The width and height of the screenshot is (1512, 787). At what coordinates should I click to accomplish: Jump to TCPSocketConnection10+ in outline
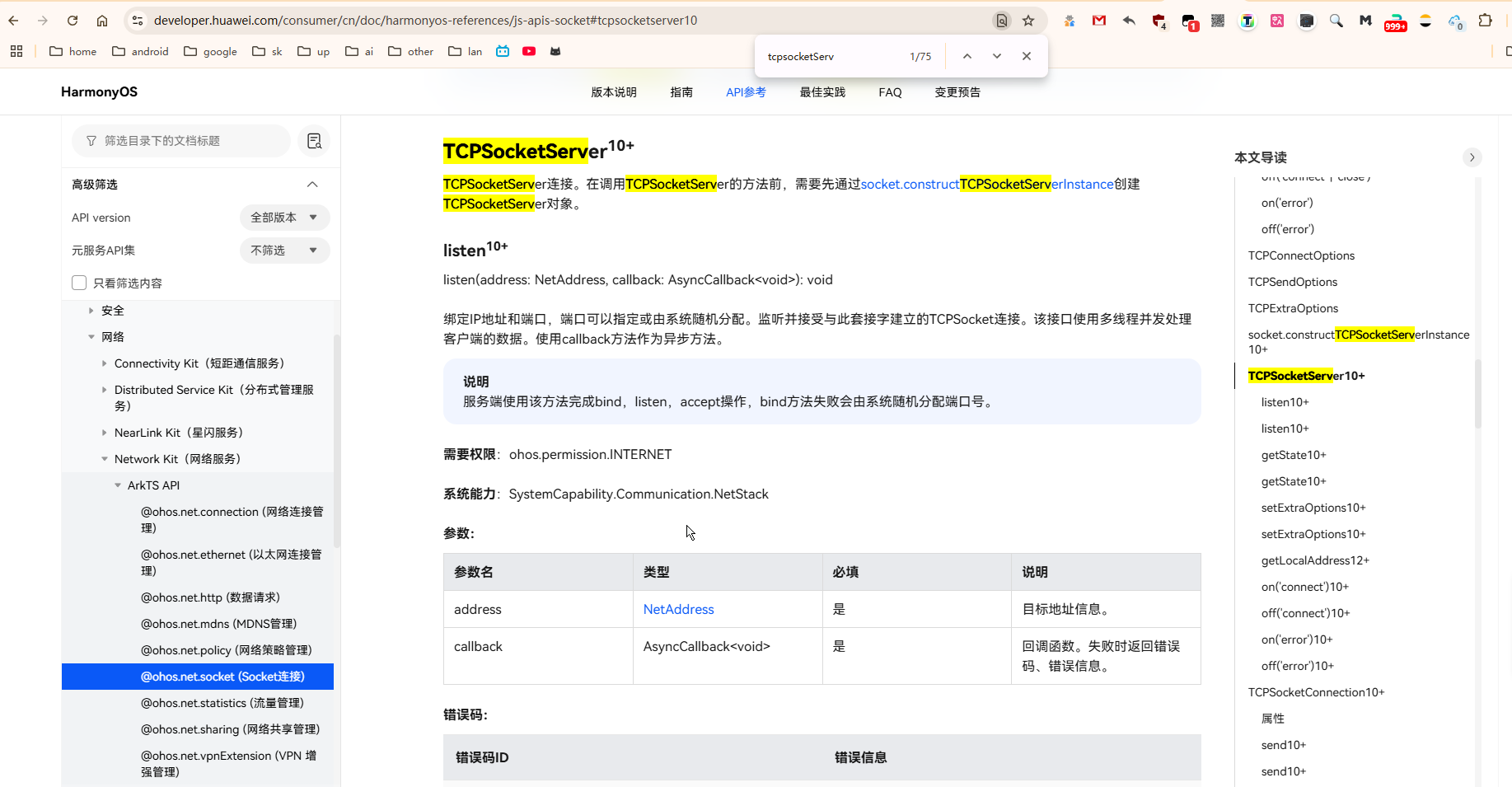pyautogui.click(x=1316, y=692)
